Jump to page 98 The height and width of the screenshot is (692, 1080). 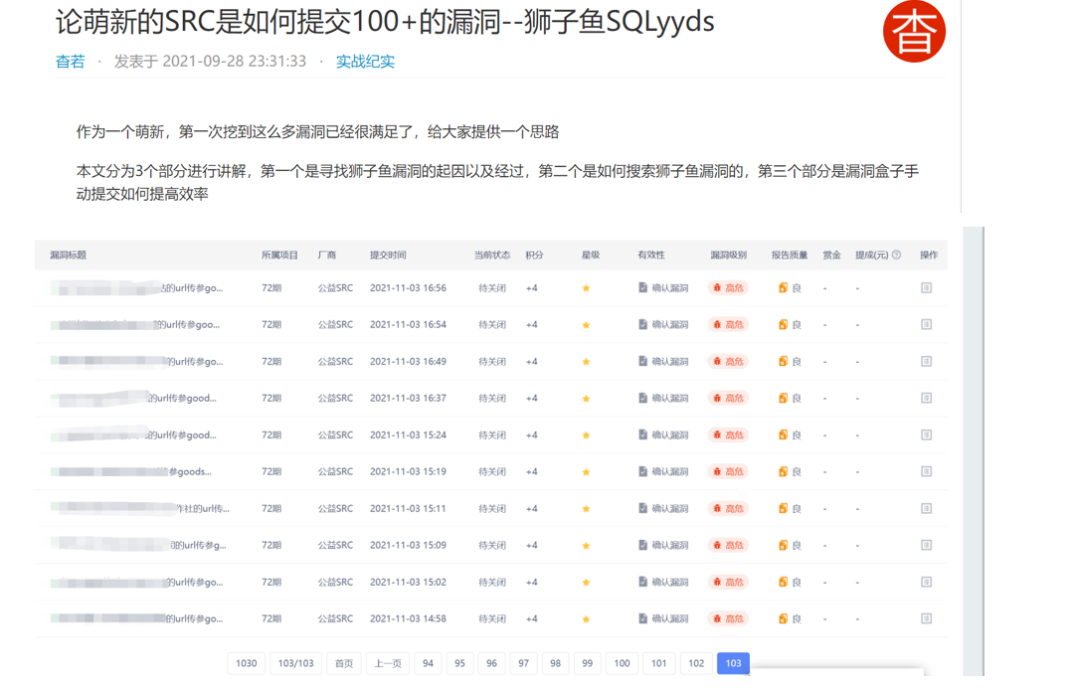click(555, 663)
